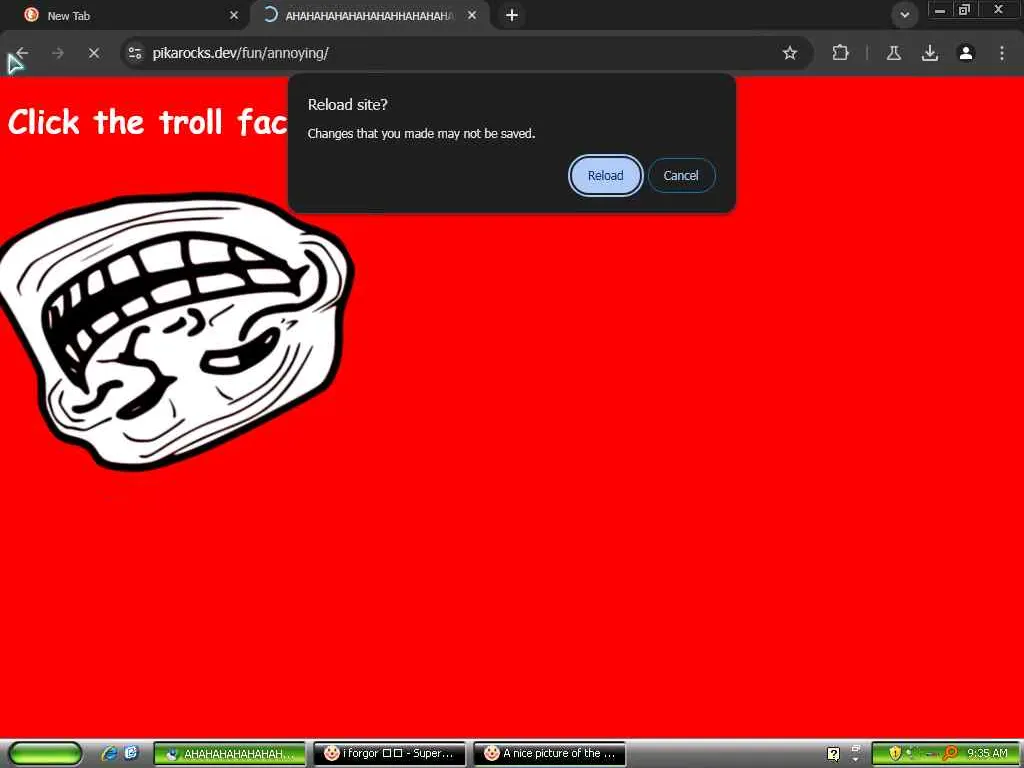Go forward to next page

pyautogui.click(x=57, y=53)
